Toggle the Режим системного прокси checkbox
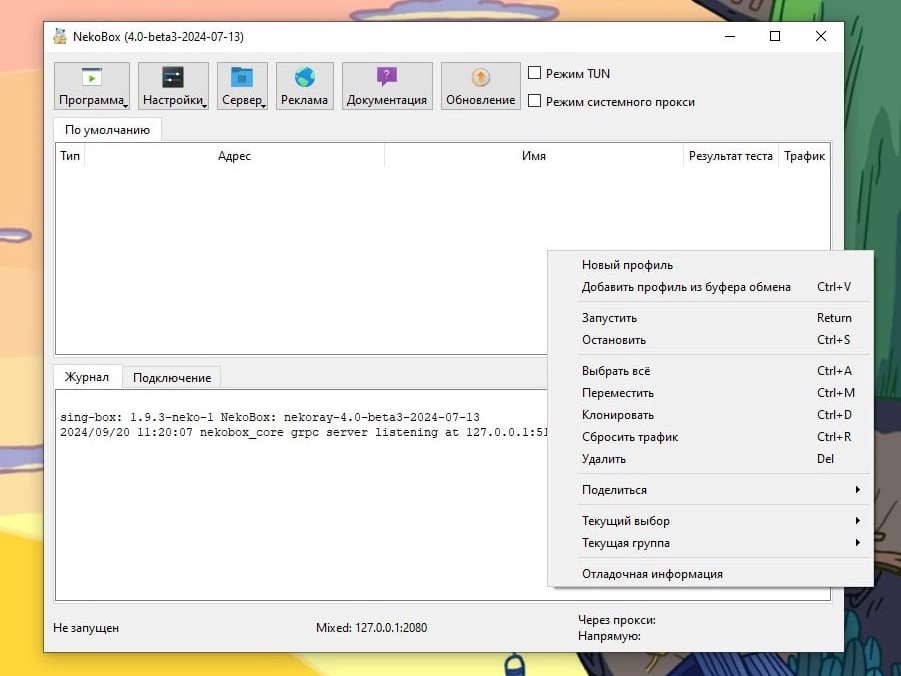Image resolution: width=901 pixels, height=676 pixels. pyautogui.click(x=535, y=101)
